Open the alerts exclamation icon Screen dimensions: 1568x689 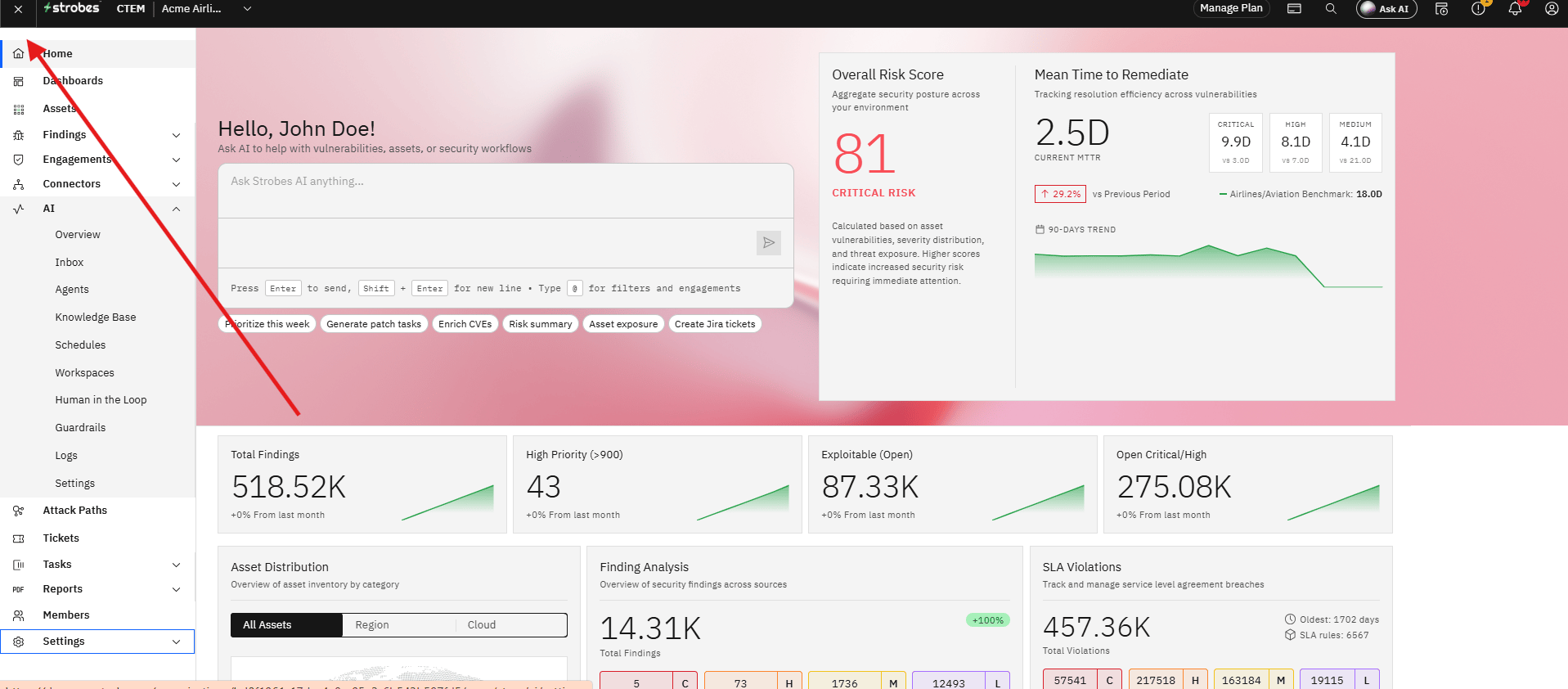coord(1478,9)
